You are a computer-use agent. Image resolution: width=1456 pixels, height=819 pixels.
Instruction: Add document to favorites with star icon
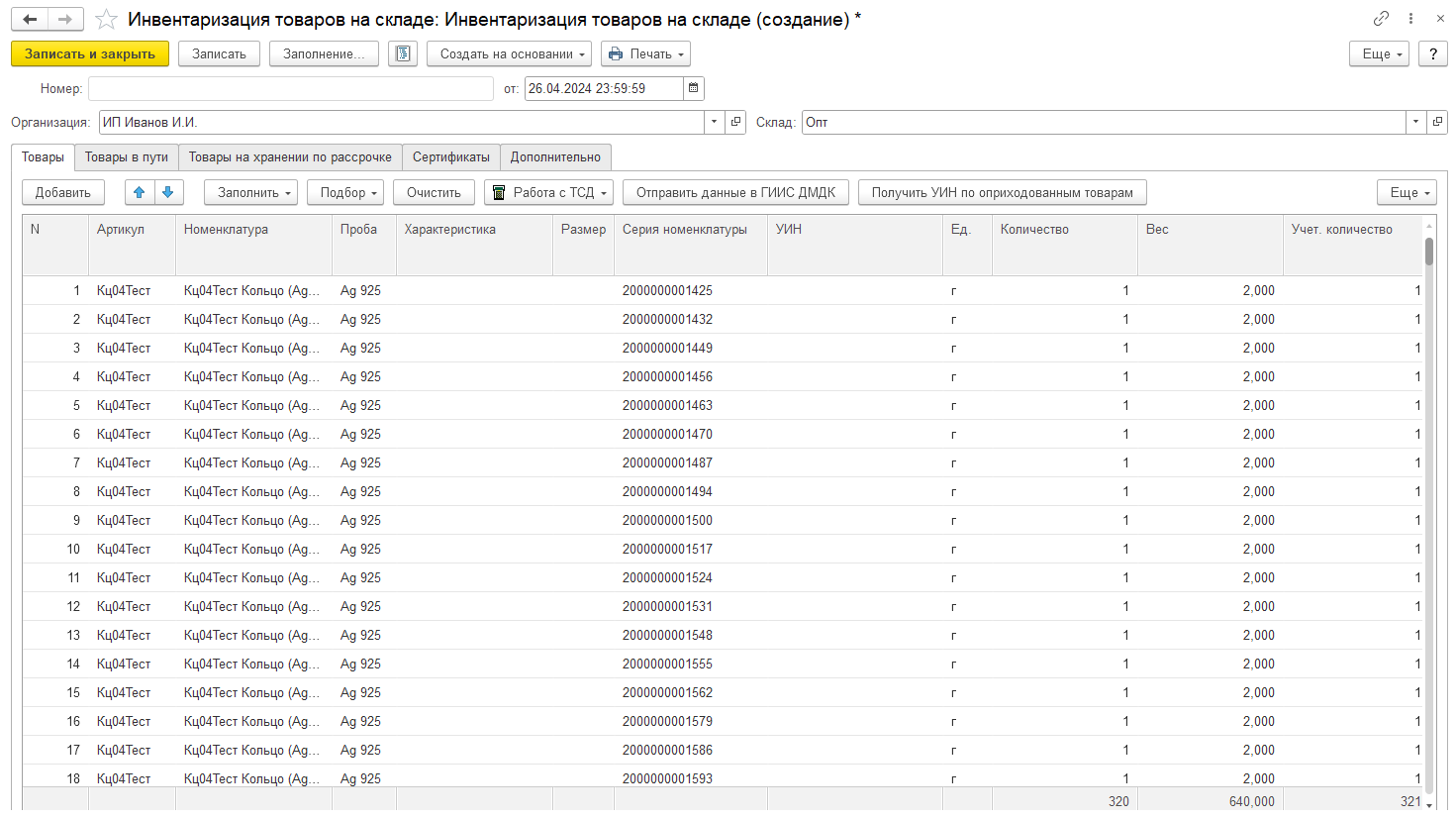click(107, 20)
